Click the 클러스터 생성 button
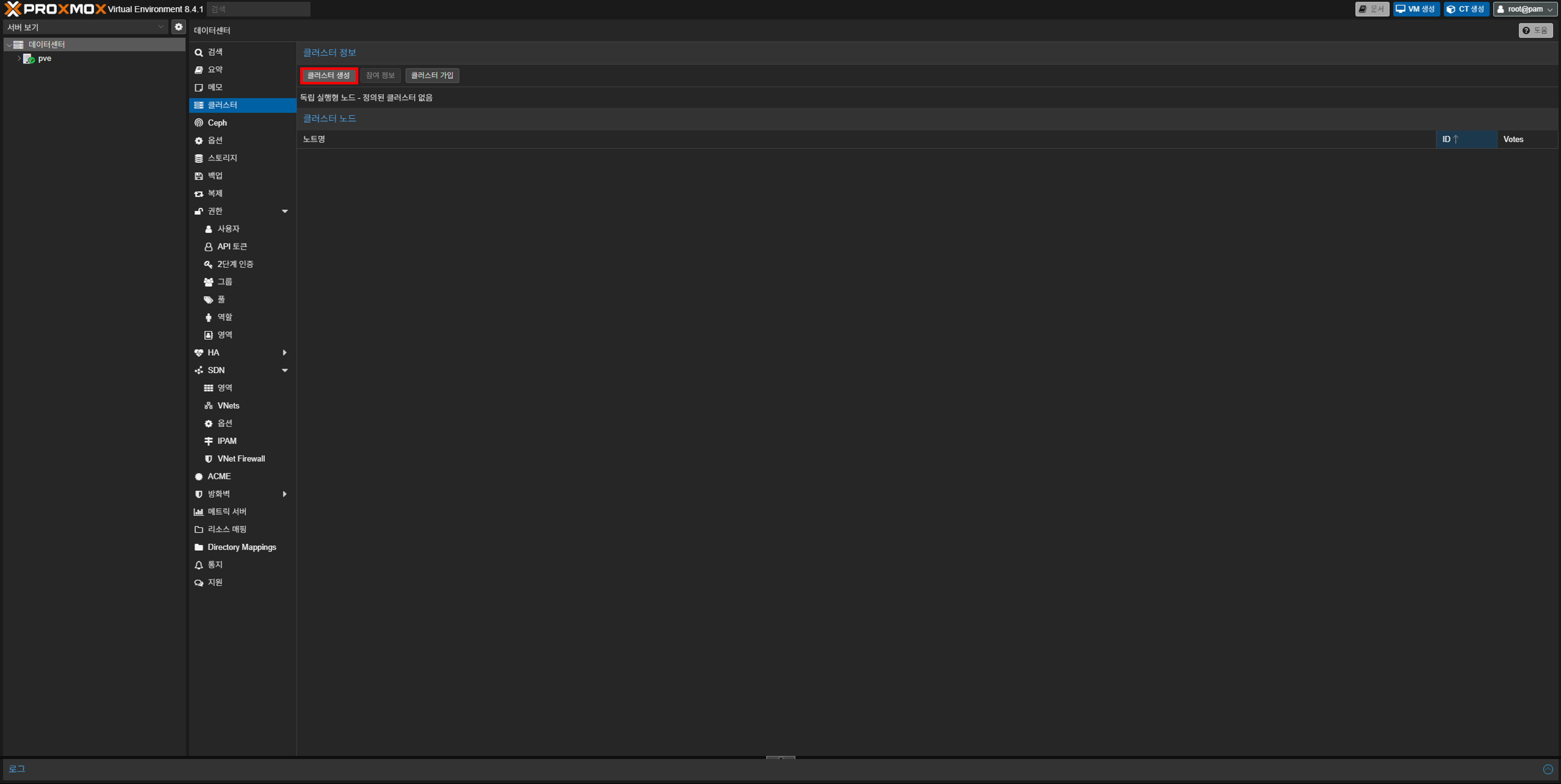The height and width of the screenshot is (784, 1561). click(329, 75)
